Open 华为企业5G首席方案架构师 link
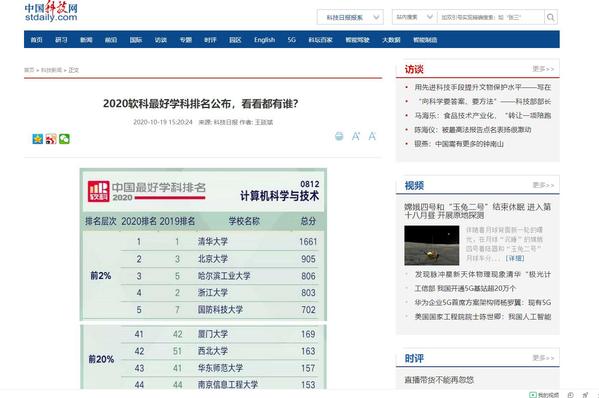 tap(482, 303)
